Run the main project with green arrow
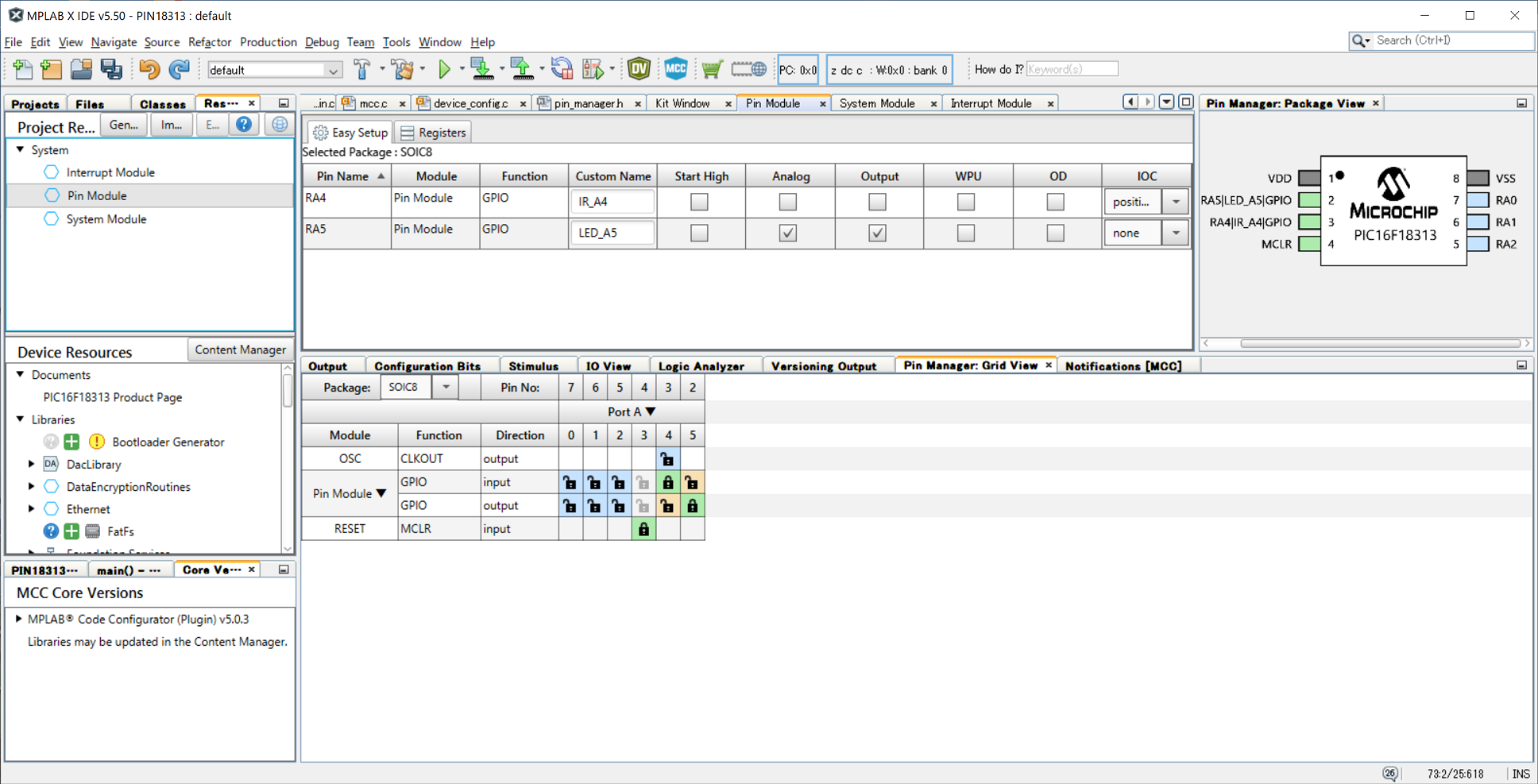The image size is (1538, 784). click(x=445, y=70)
